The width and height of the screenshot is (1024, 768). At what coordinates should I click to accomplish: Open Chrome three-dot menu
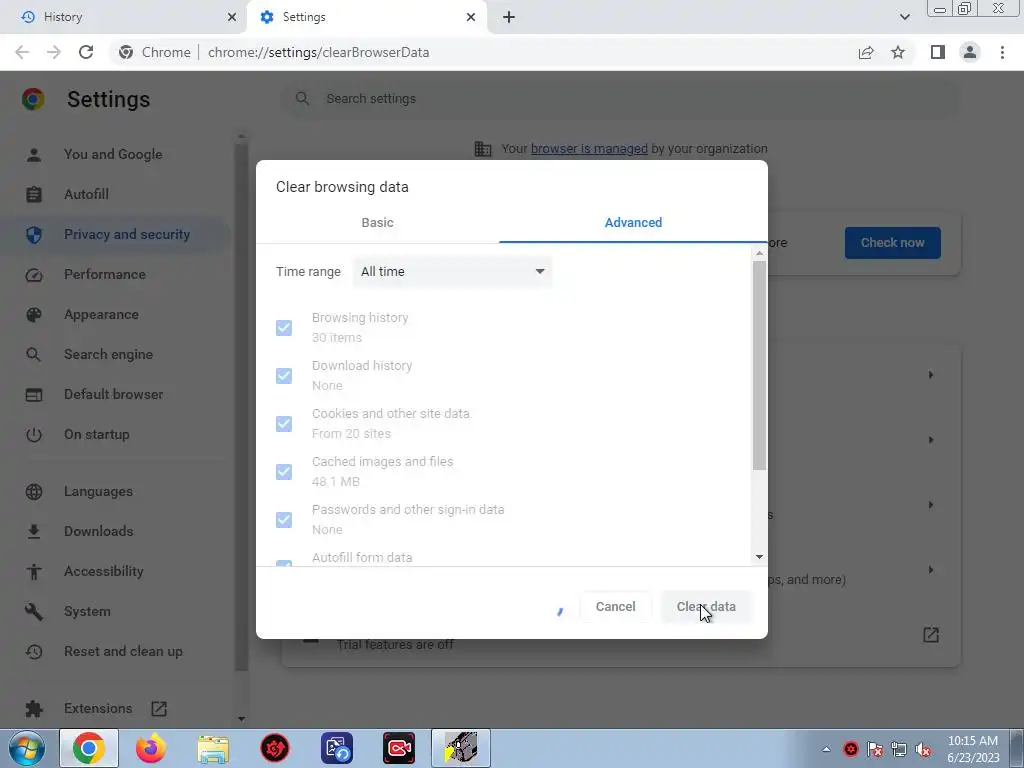tap(1002, 52)
